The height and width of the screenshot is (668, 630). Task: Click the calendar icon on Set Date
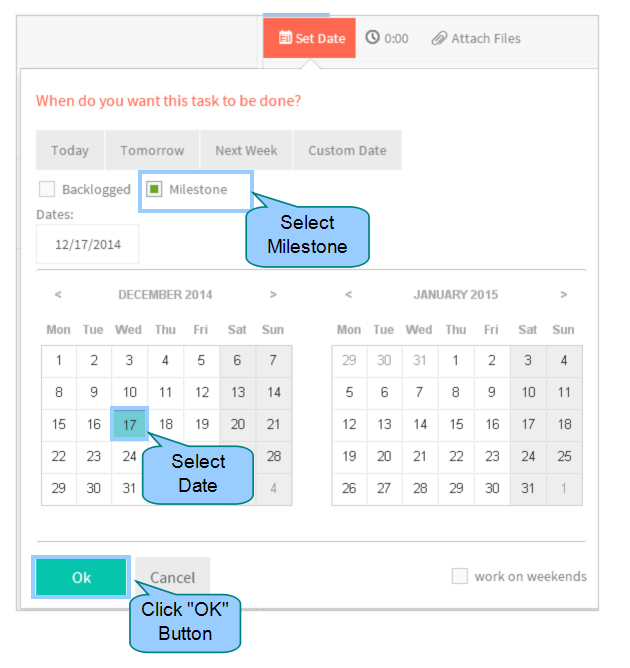pyautogui.click(x=285, y=37)
